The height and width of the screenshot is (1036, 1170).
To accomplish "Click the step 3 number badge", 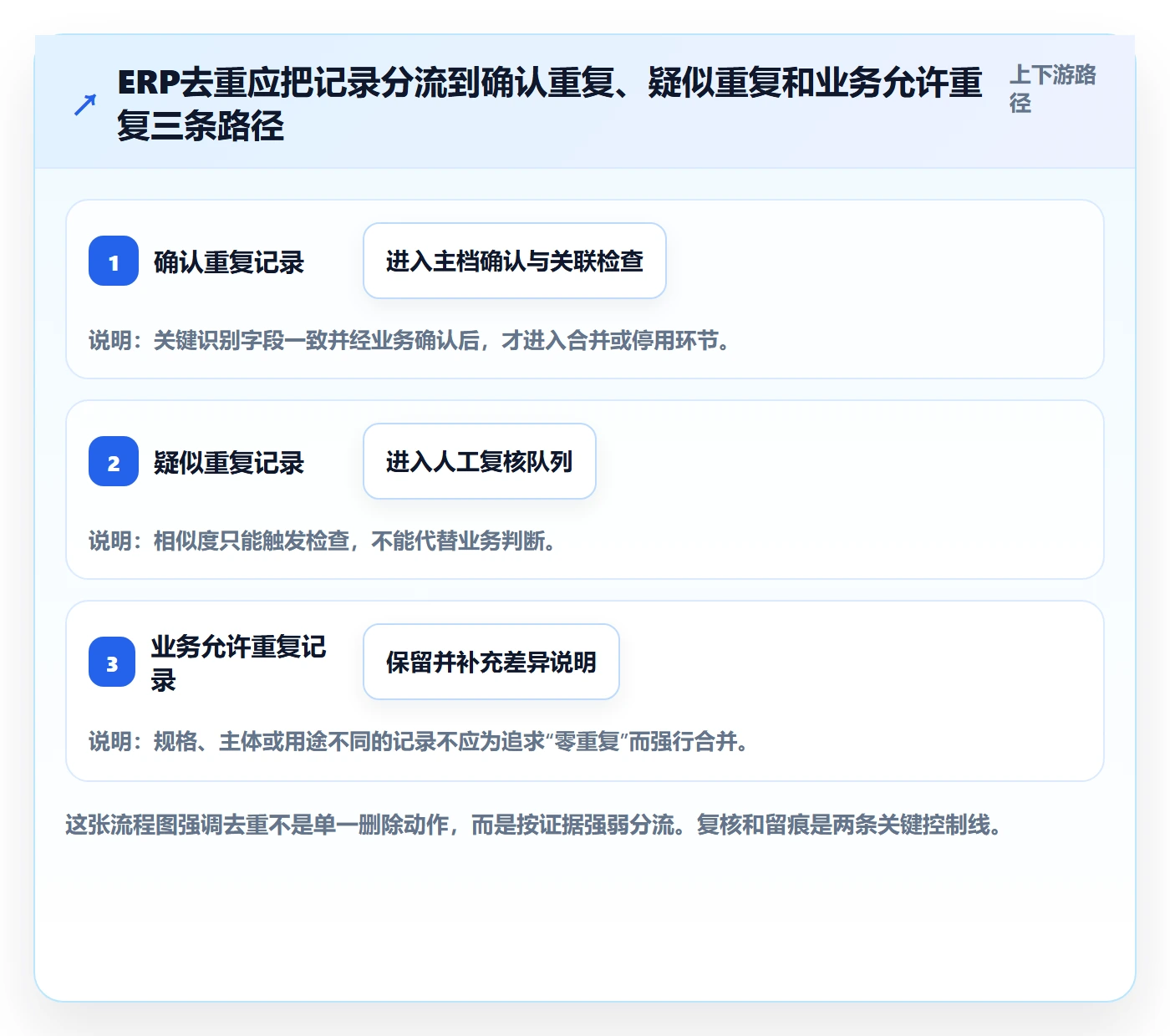I will click(x=112, y=662).
